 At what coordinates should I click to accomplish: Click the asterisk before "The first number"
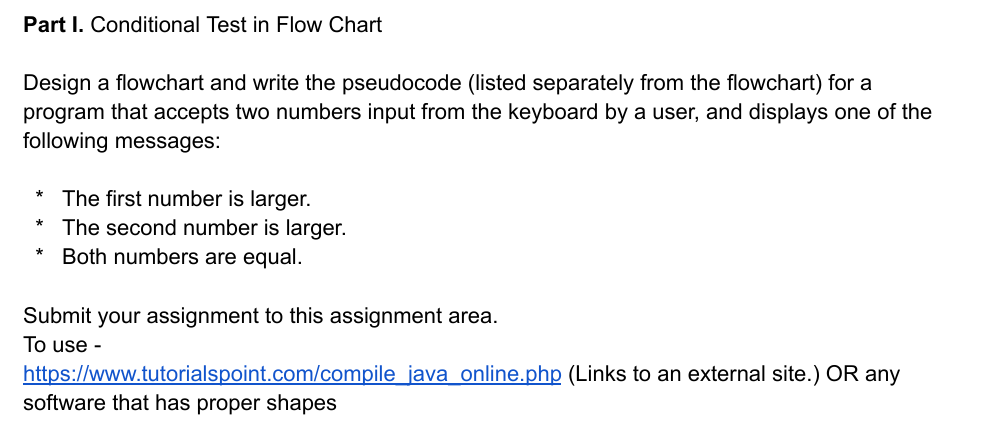click(x=40, y=196)
